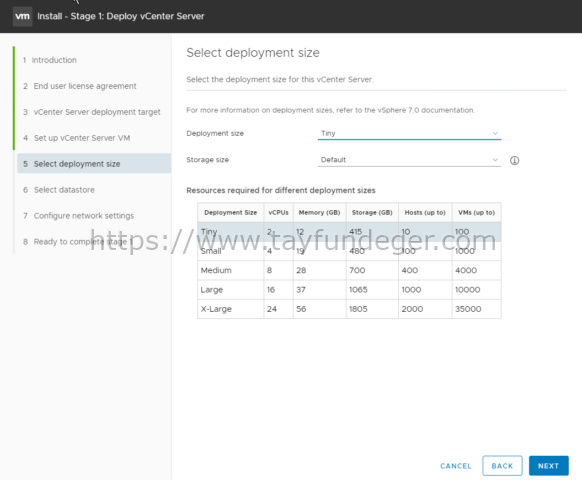Image resolution: width=582 pixels, height=480 pixels.
Task: Select the X-Large deployment size row
Action: pos(349,309)
